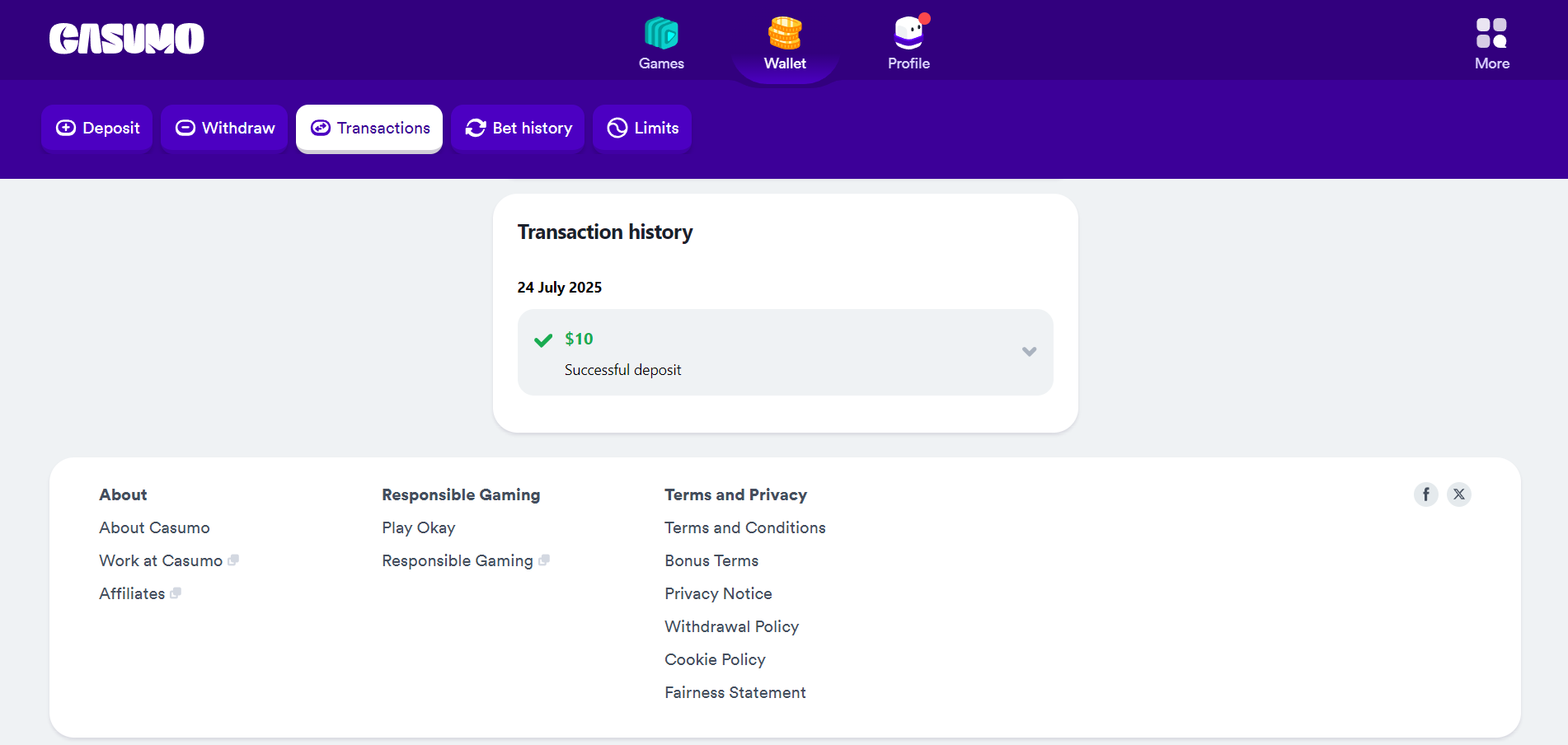This screenshot has width=1568, height=745.
Task: Click external link icon beside Work at Casumo
Action: click(233, 560)
